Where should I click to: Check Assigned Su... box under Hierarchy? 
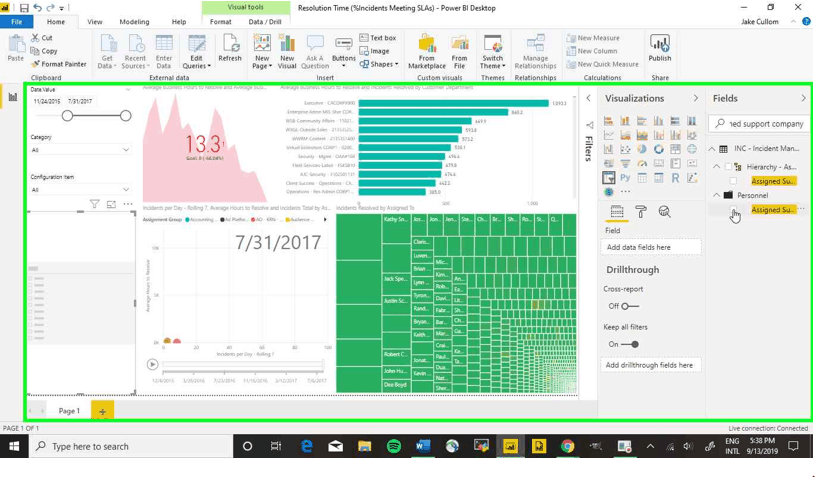tap(733, 181)
